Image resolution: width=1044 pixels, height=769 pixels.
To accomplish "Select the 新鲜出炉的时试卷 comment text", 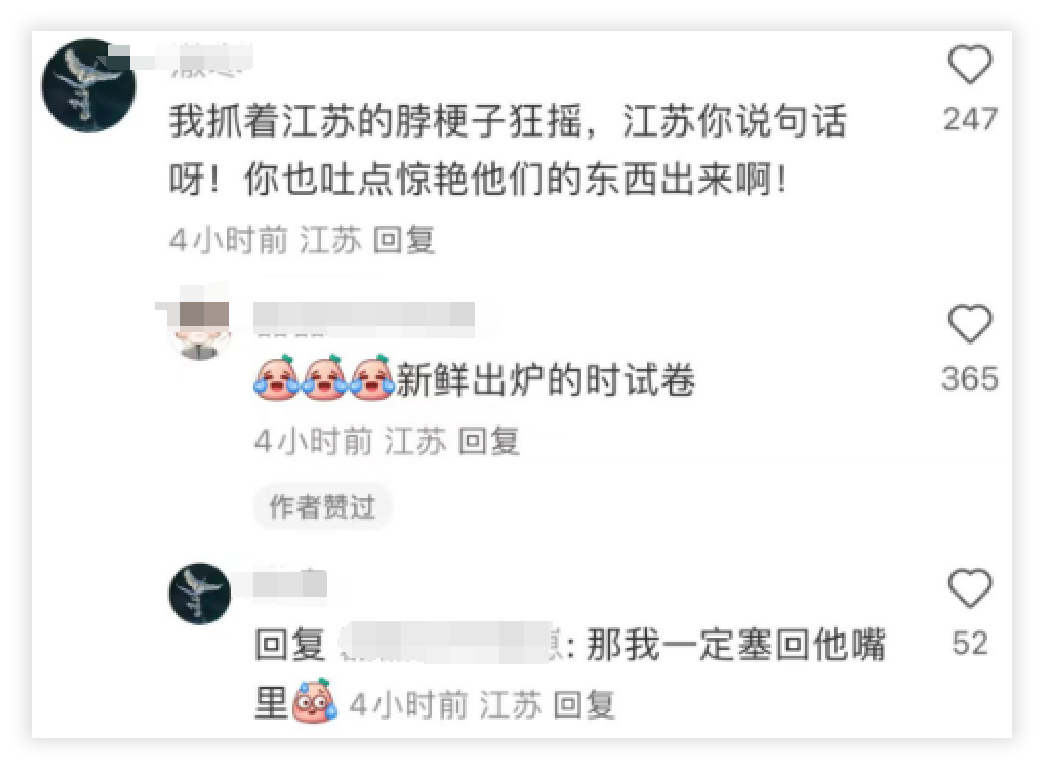I will click(546, 380).
